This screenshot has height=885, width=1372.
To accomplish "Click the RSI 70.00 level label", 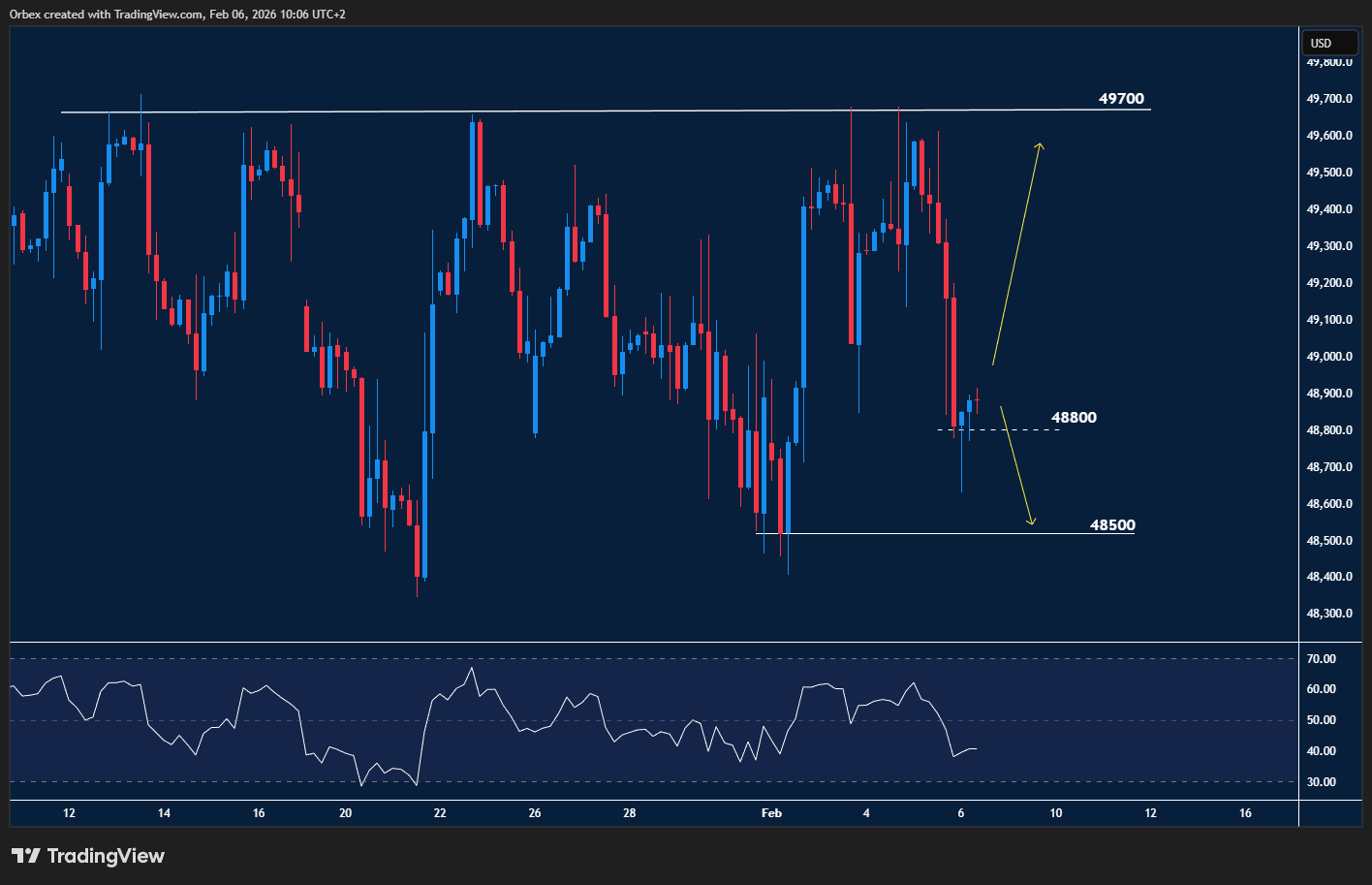I will point(1321,659).
